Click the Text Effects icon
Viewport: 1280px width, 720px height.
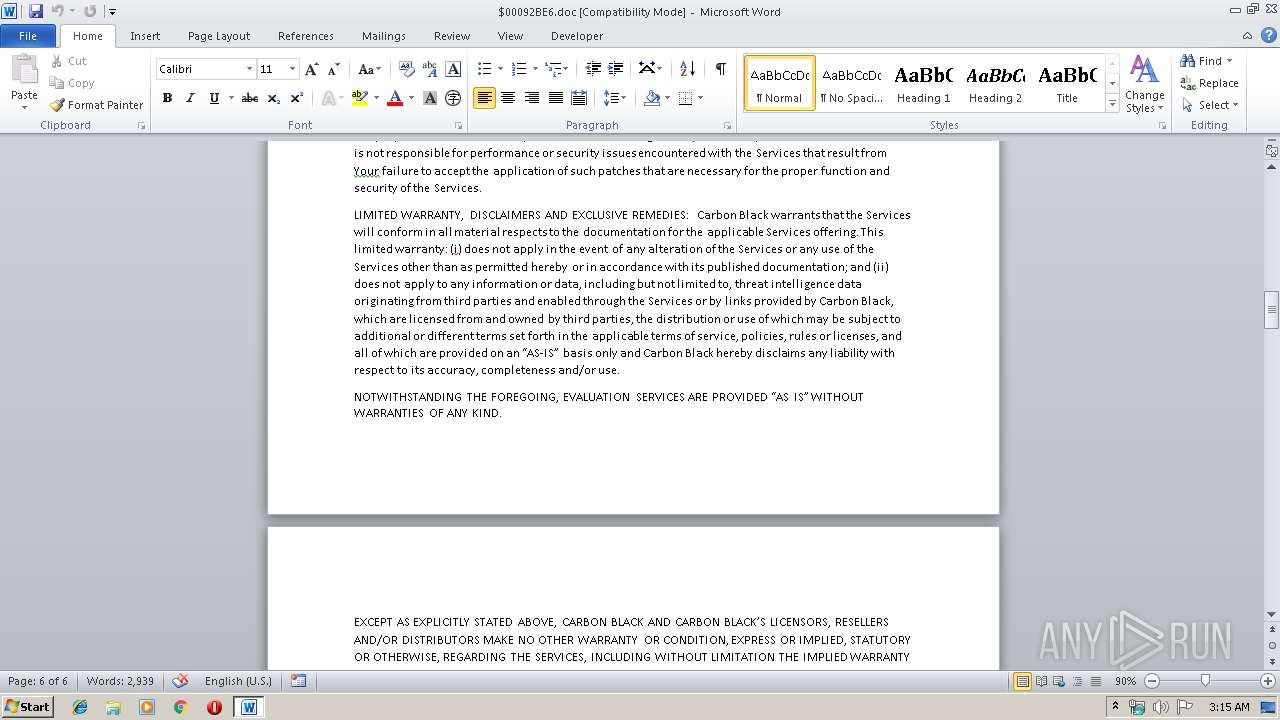point(328,98)
